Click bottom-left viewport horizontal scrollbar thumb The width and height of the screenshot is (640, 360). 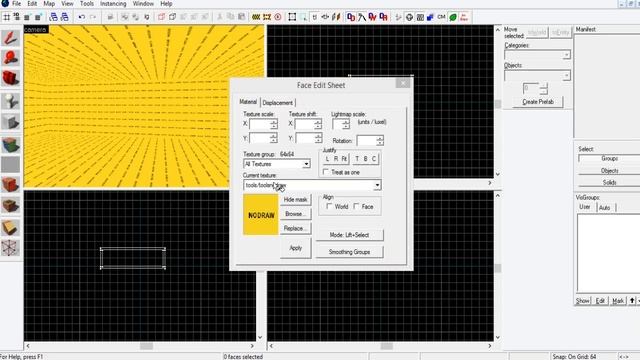[x=146, y=346]
